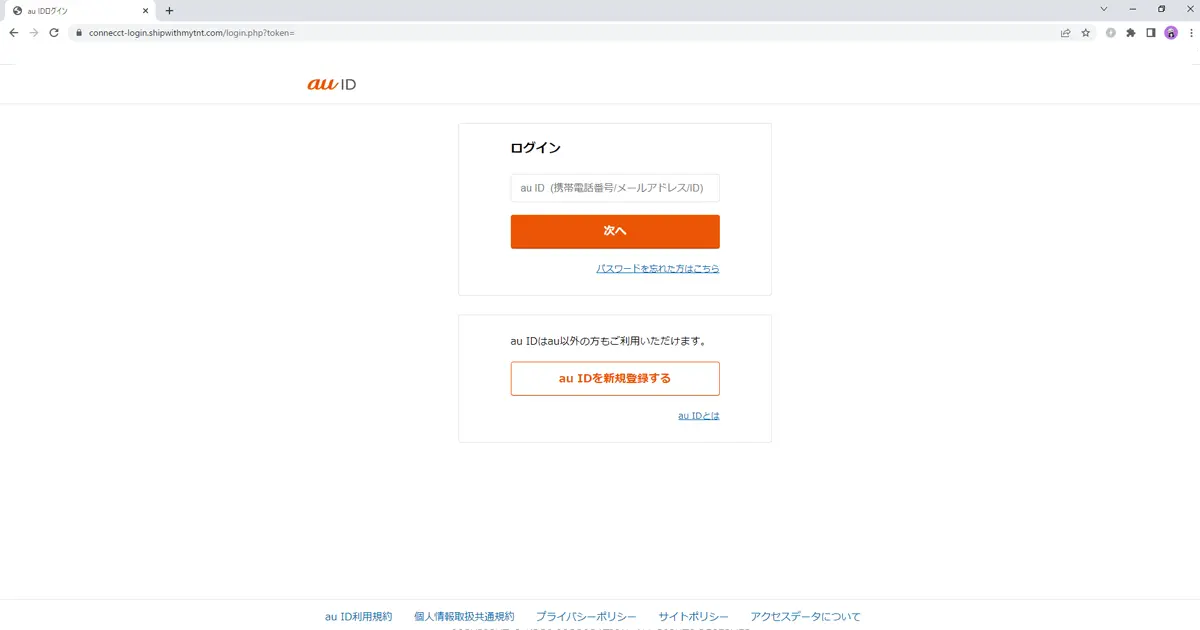Select the au ID login tab

(x=80, y=10)
